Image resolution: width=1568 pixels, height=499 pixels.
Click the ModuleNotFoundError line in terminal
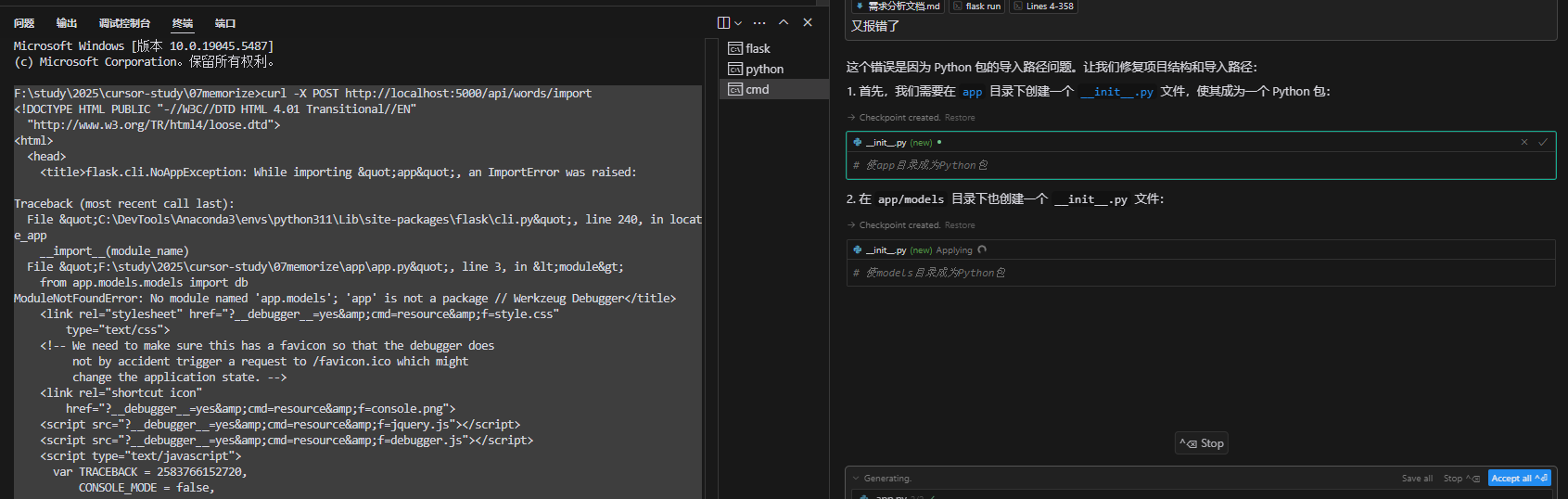(x=345, y=299)
